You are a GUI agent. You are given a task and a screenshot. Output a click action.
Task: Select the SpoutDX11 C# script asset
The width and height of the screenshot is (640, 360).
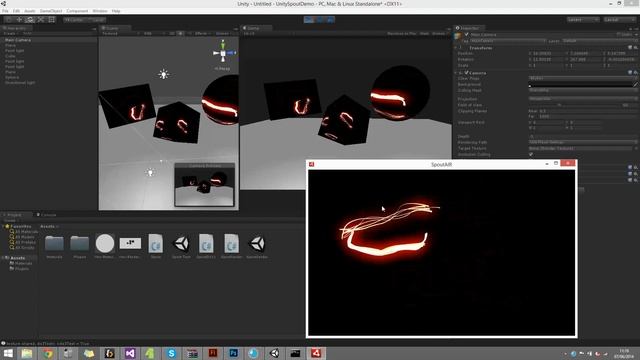(x=206, y=244)
